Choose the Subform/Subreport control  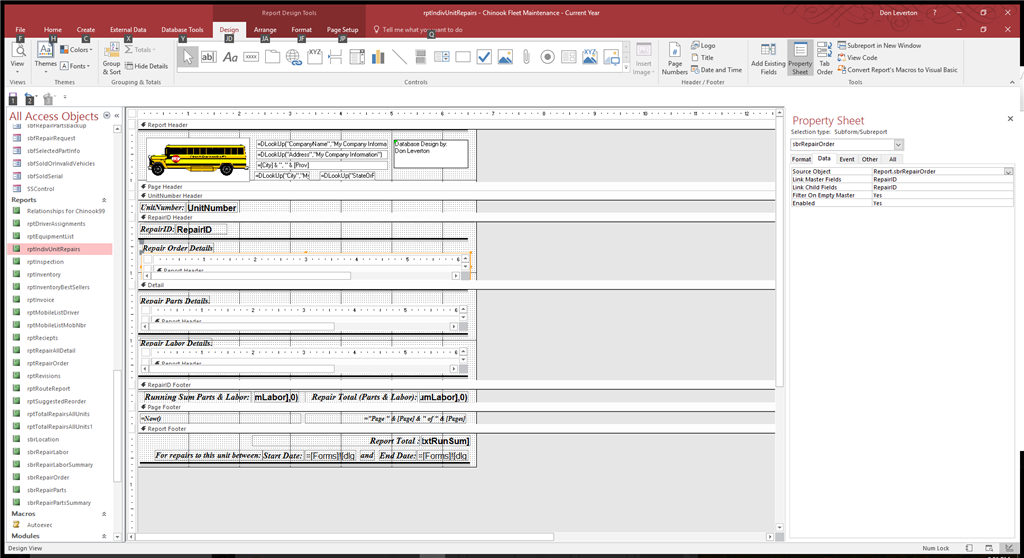click(x=569, y=57)
